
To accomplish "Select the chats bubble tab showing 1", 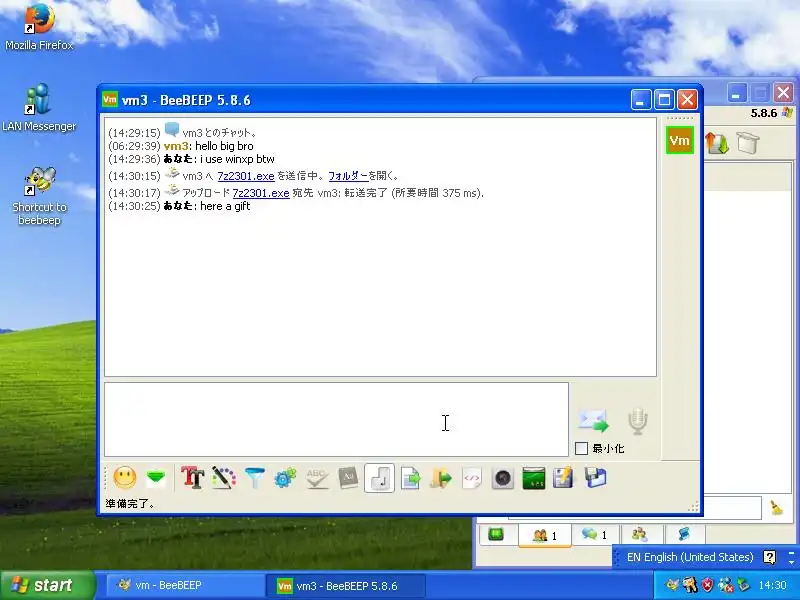I will (x=594, y=535).
